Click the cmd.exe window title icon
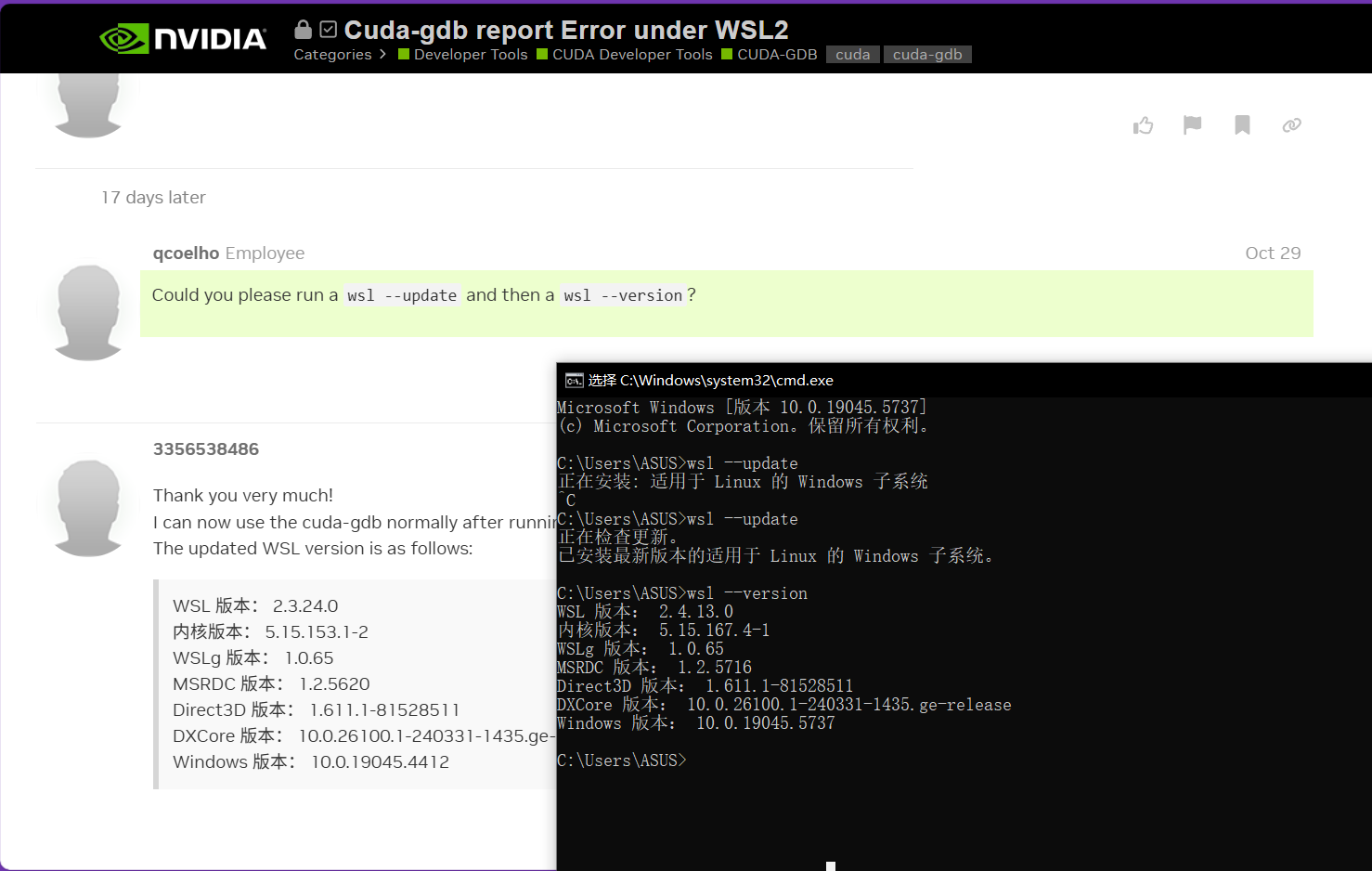This screenshot has width=1372, height=871. point(575,381)
